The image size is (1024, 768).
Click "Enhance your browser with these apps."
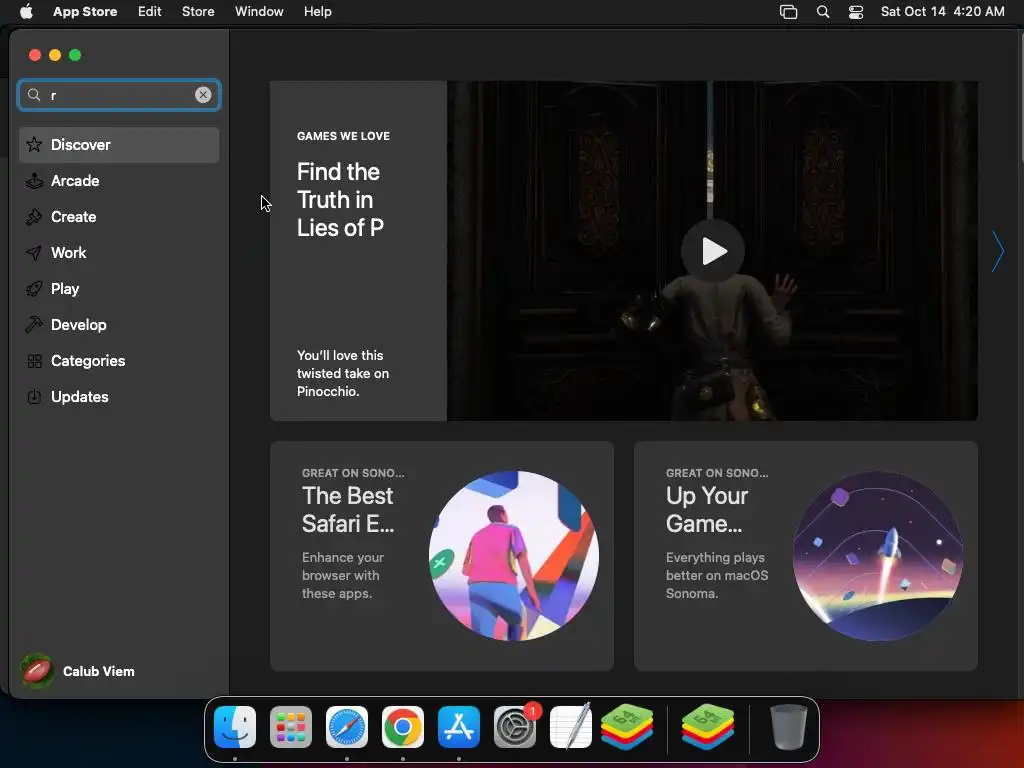[x=342, y=575]
